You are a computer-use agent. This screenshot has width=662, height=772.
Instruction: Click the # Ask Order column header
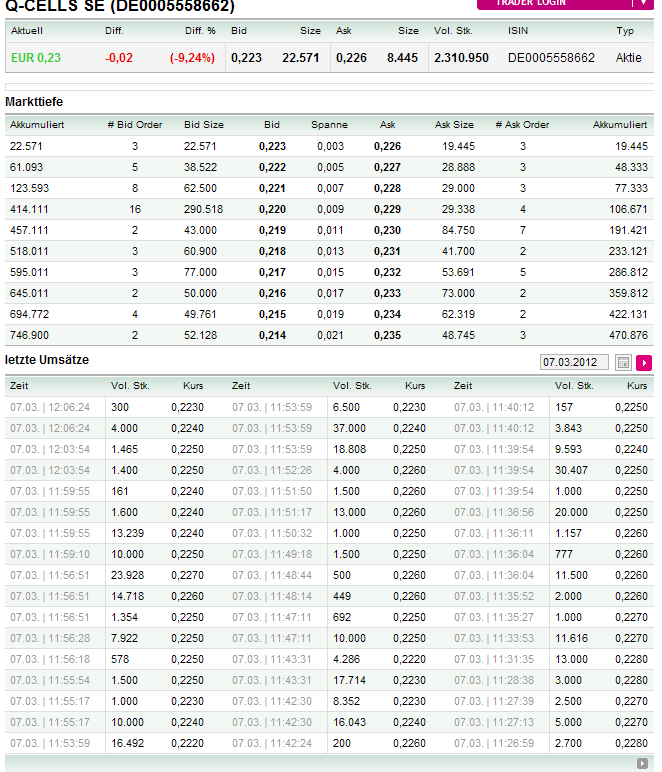click(x=522, y=125)
